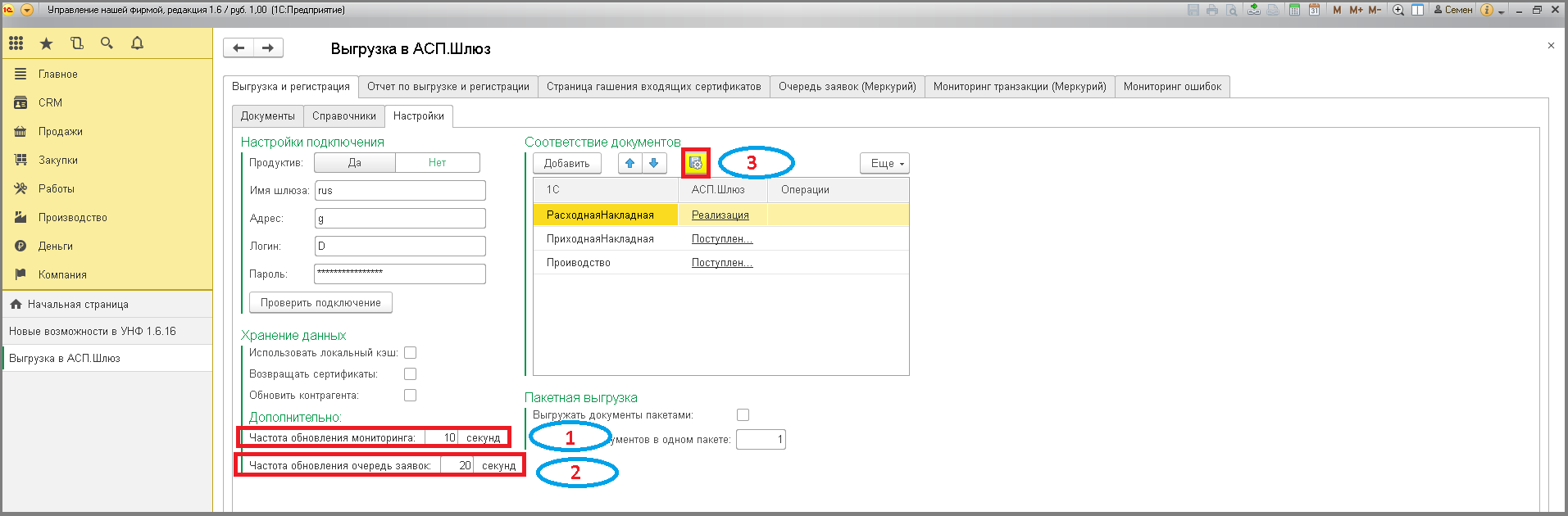Click the monitoring refresh frequency field
The image size is (1568, 516).
tap(441, 438)
